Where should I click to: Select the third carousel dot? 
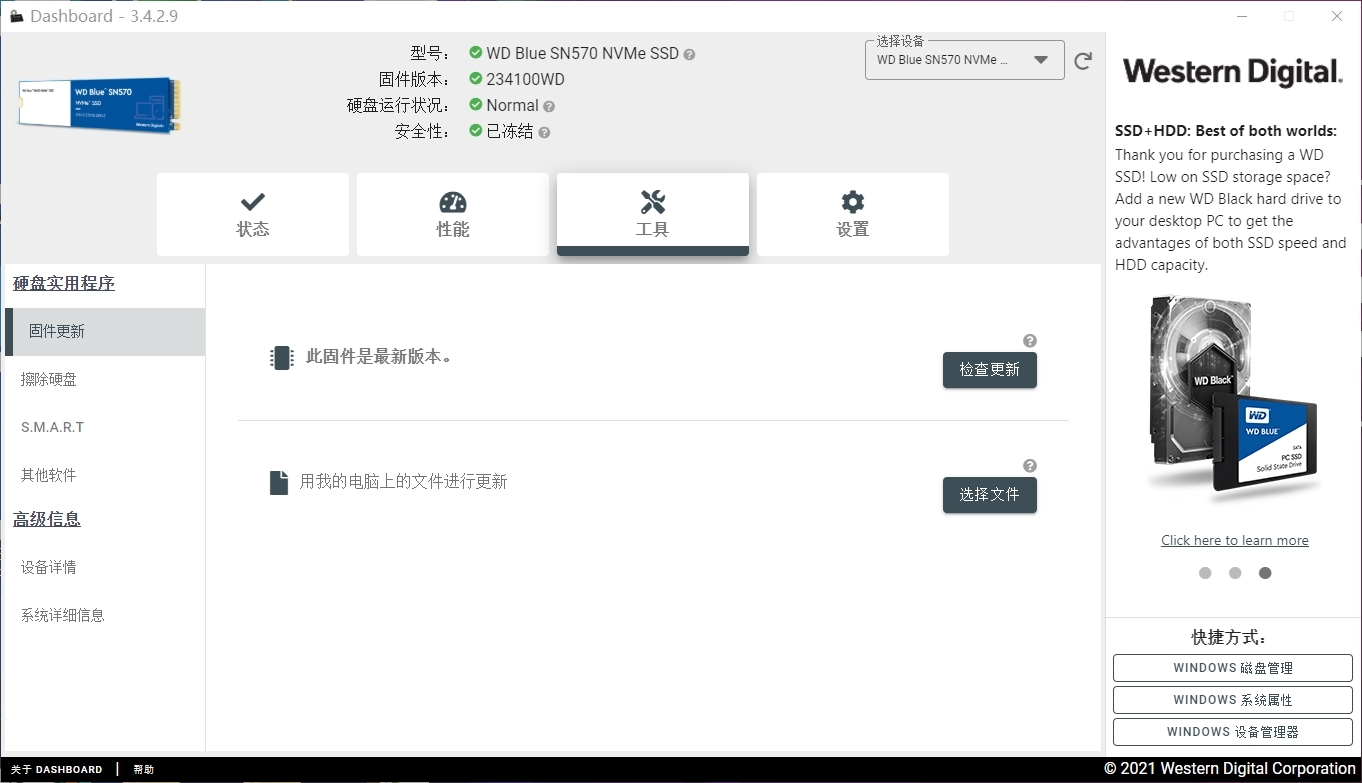(1265, 573)
